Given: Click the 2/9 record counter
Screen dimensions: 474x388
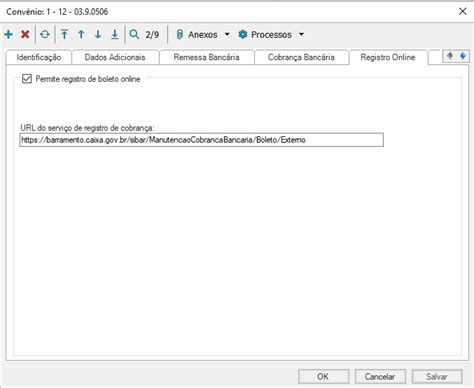Looking at the screenshot, I should (152, 34).
